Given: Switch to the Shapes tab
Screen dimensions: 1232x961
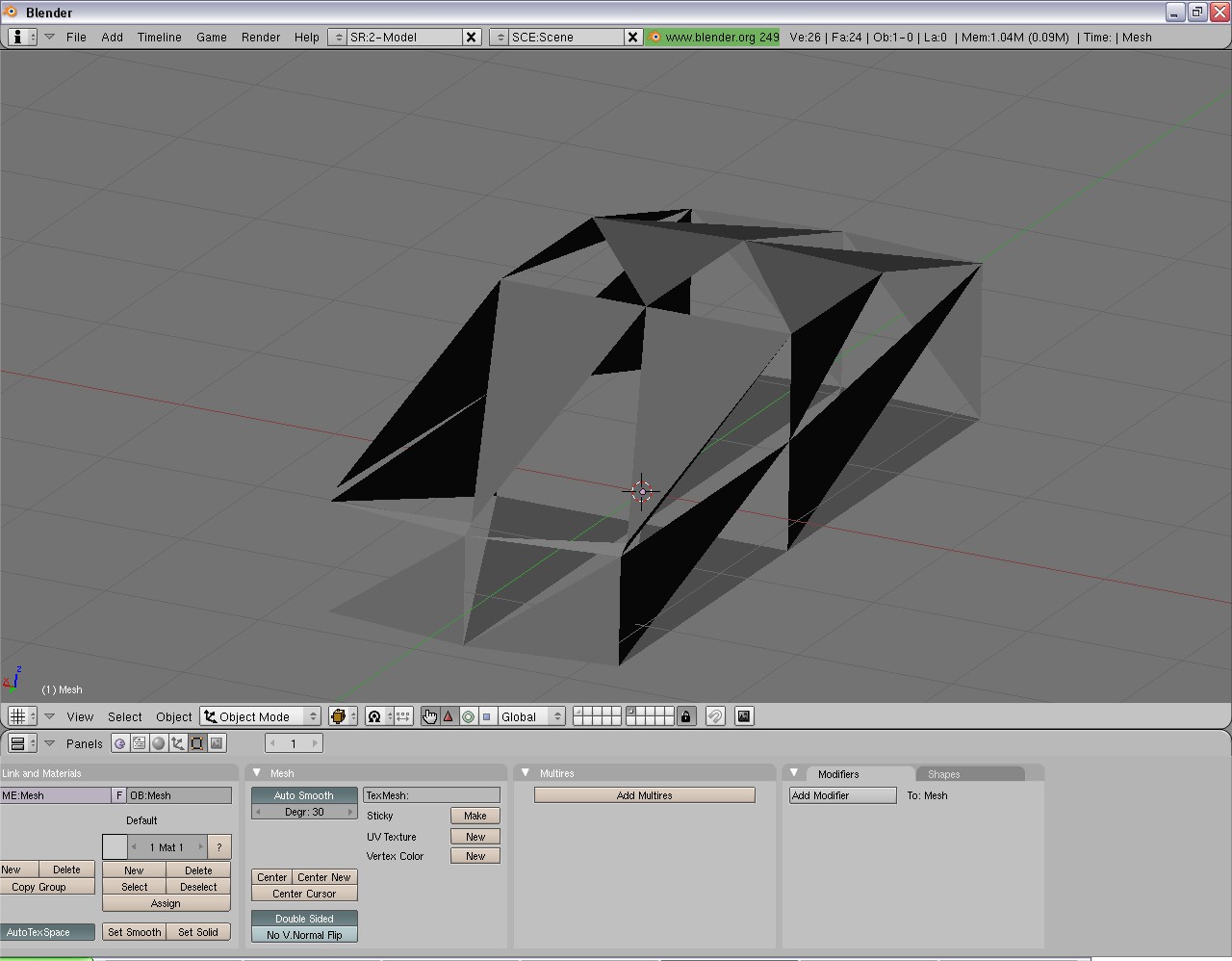Looking at the screenshot, I should point(970,774).
